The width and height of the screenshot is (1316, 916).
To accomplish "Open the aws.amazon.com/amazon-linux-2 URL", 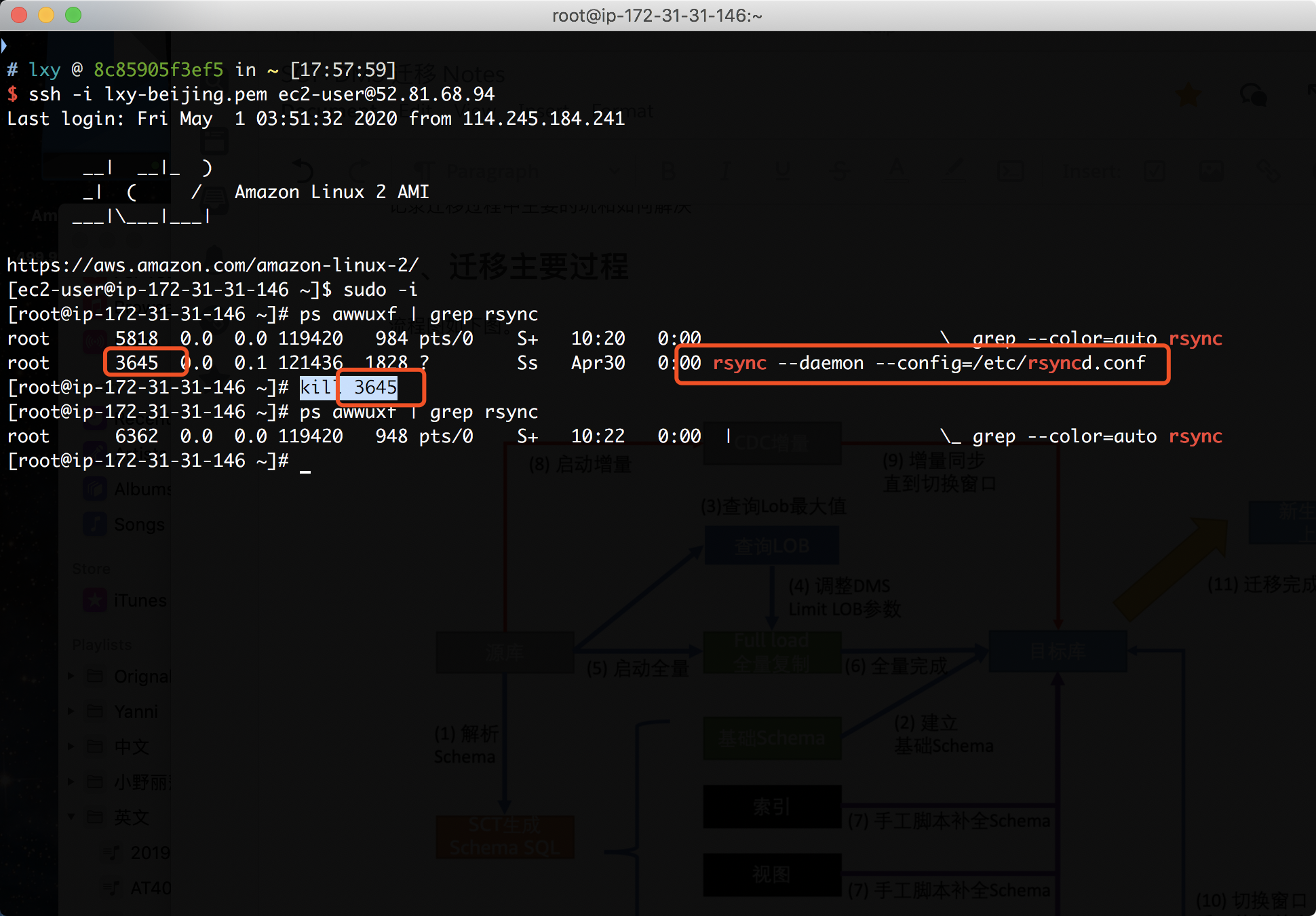I will (212, 265).
